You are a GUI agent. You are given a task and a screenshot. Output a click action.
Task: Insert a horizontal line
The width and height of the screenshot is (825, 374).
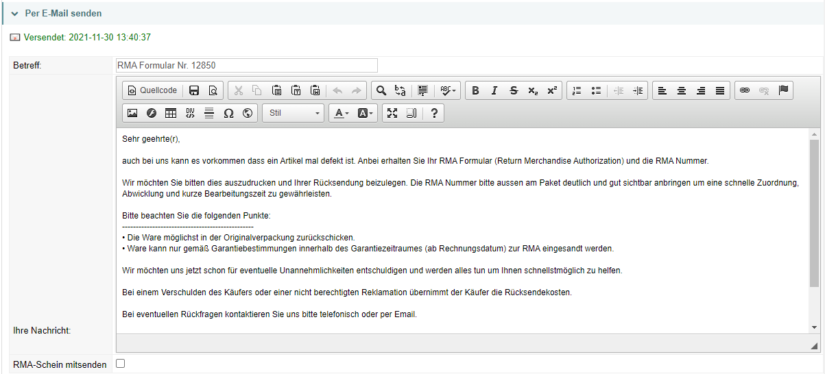(x=209, y=113)
